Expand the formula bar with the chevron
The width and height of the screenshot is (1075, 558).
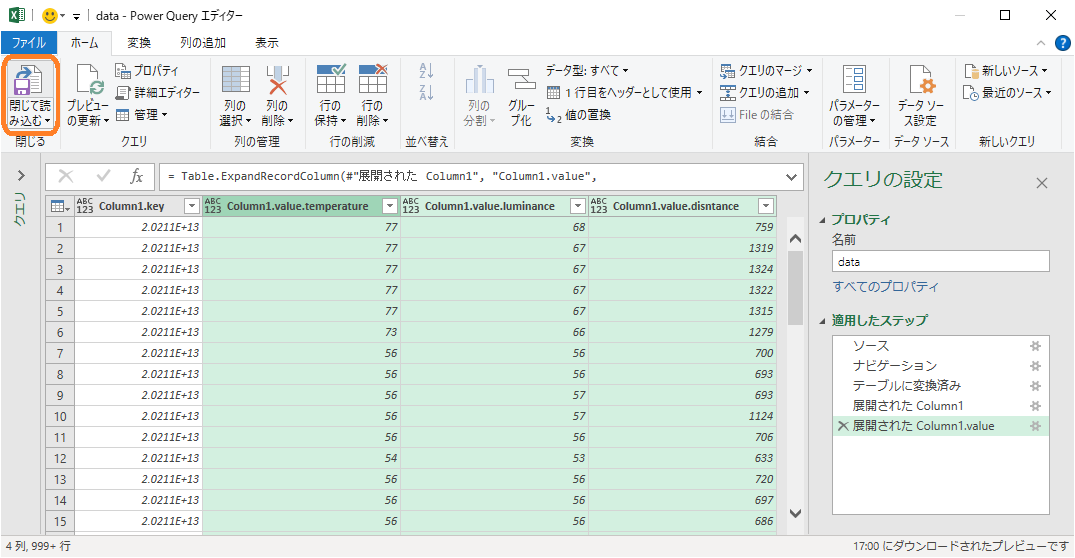click(x=792, y=177)
